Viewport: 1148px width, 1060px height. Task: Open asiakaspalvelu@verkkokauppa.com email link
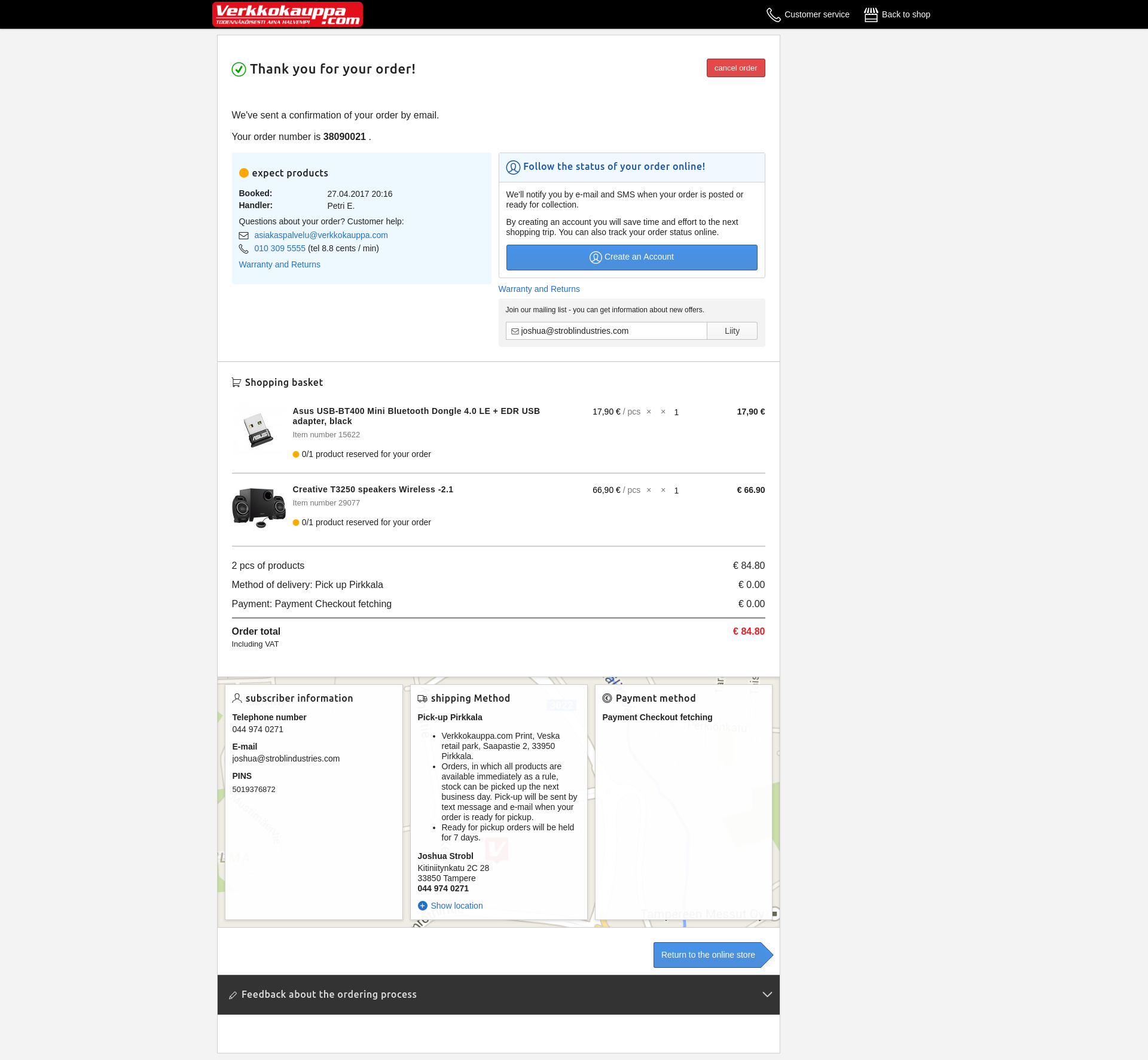tap(321, 235)
